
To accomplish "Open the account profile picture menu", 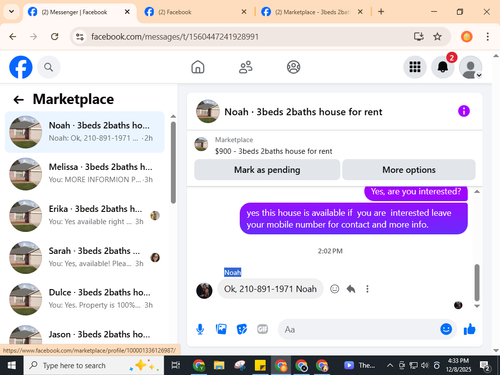I will coord(470,67).
